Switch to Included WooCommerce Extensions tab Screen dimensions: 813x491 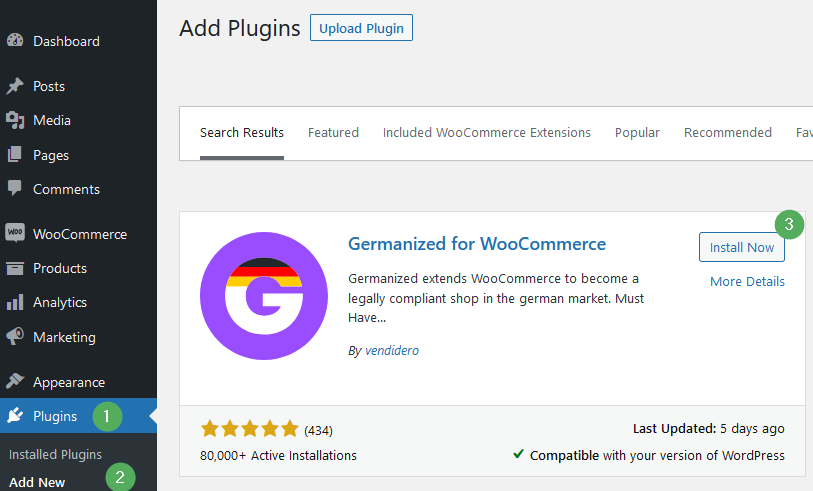point(487,133)
